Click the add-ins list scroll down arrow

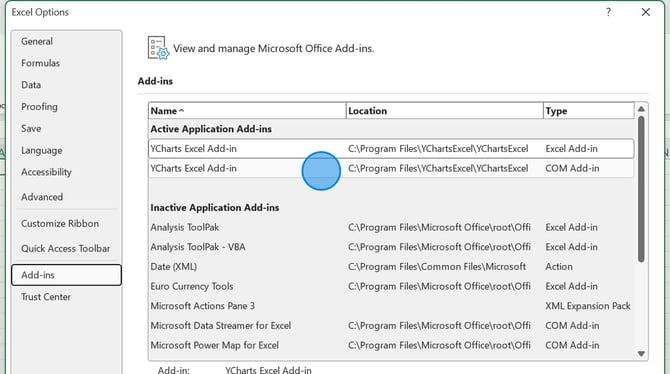641,353
